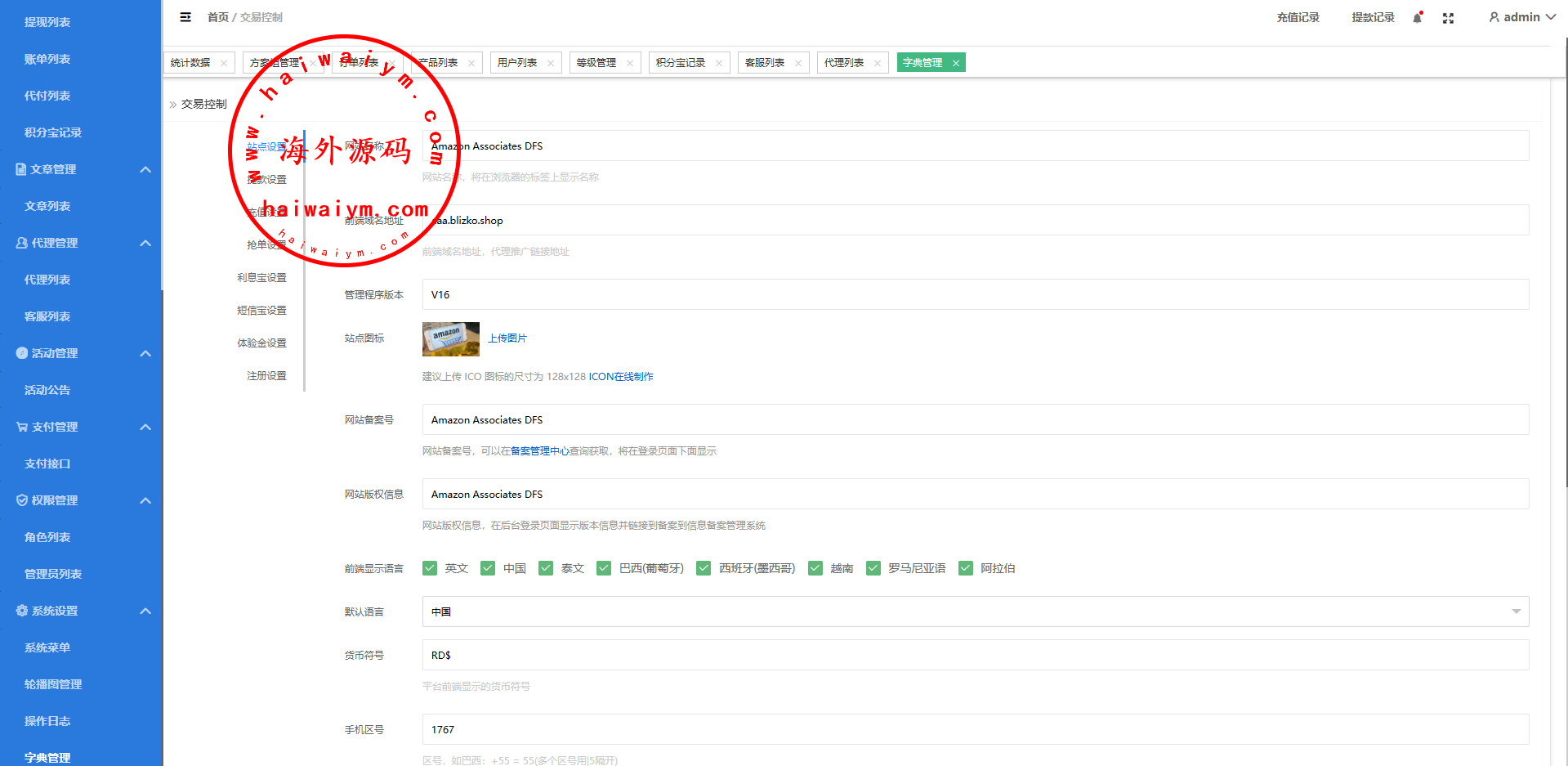Click the 货币符号 input field
The height and width of the screenshot is (766, 1568).
975,655
